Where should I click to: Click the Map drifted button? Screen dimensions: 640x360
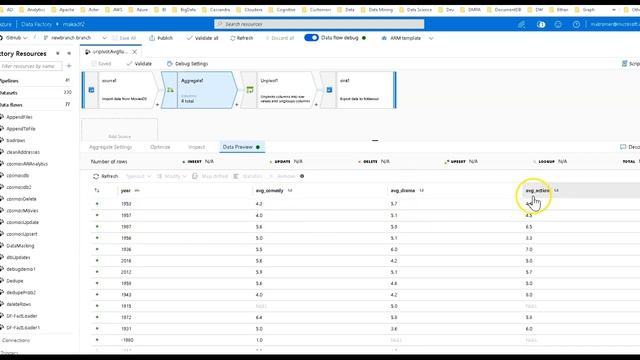pyautogui.click(x=210, y=176)
